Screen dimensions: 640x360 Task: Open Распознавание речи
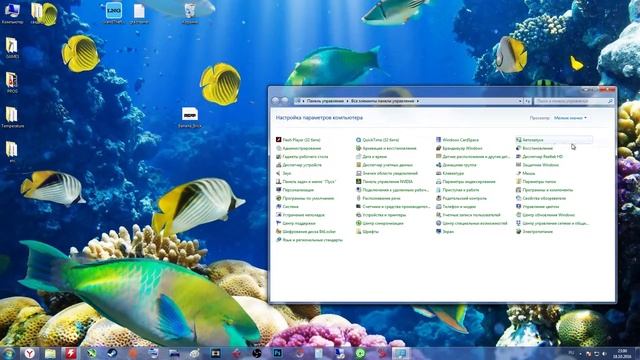pos(378,198)
